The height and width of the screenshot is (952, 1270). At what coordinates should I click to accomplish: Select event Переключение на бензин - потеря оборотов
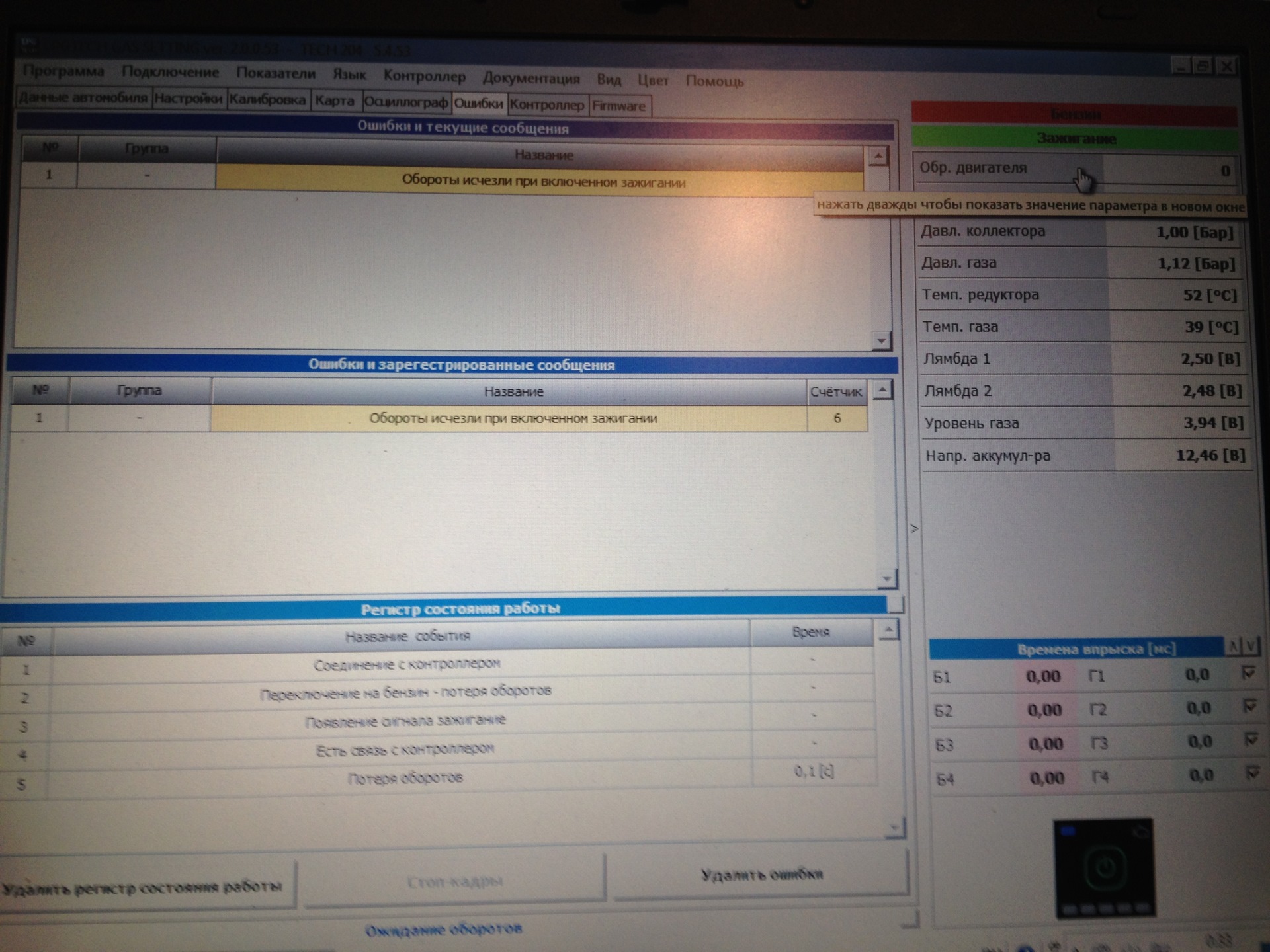point(438,694)
